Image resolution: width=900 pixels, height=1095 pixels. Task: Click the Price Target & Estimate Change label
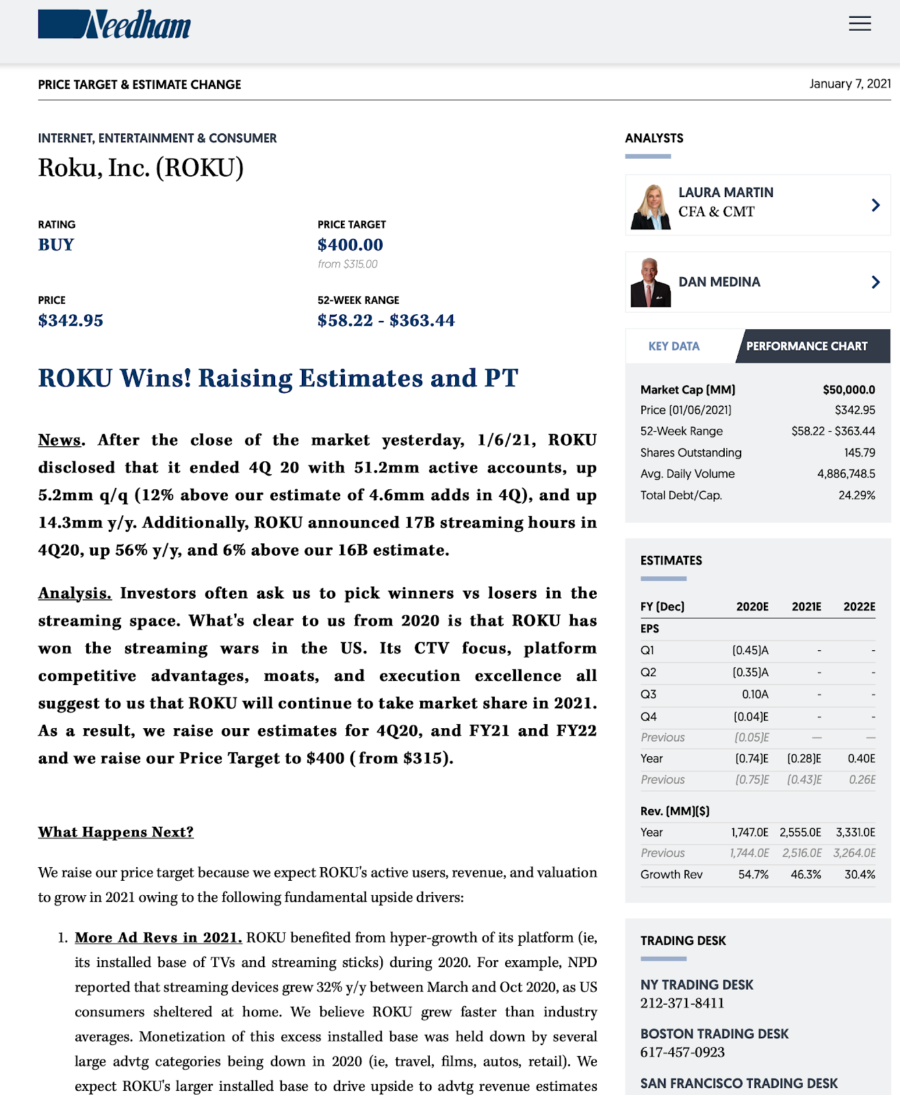coord(140,84)
